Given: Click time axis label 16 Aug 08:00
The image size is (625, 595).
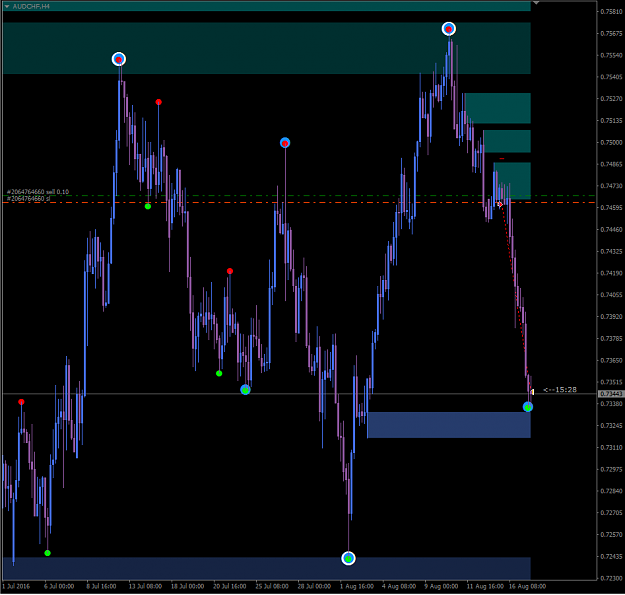Looking at the screenshot, I should pyautogui.click(x=527, y=587).
